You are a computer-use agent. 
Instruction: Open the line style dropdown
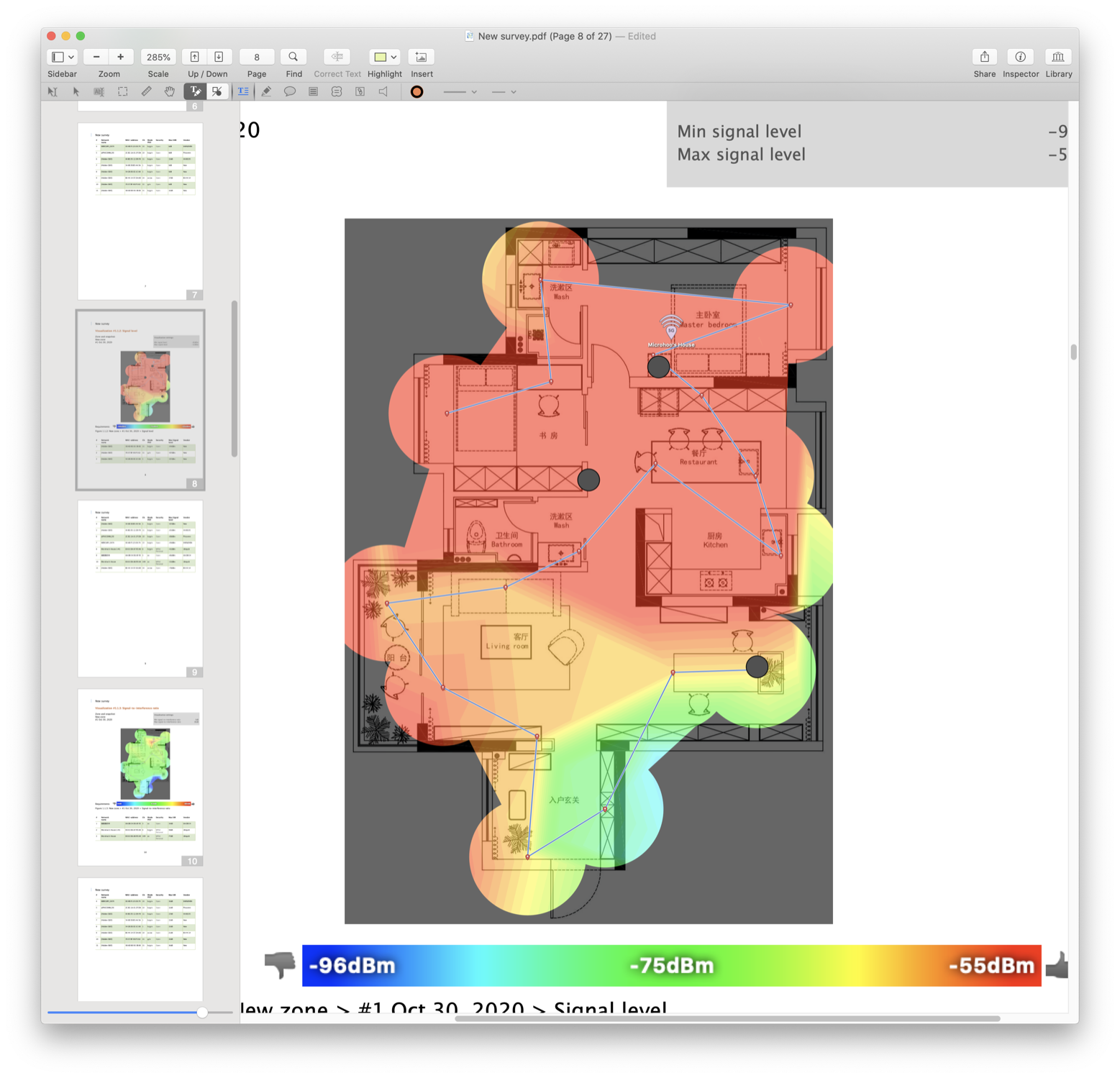point(460,92)
